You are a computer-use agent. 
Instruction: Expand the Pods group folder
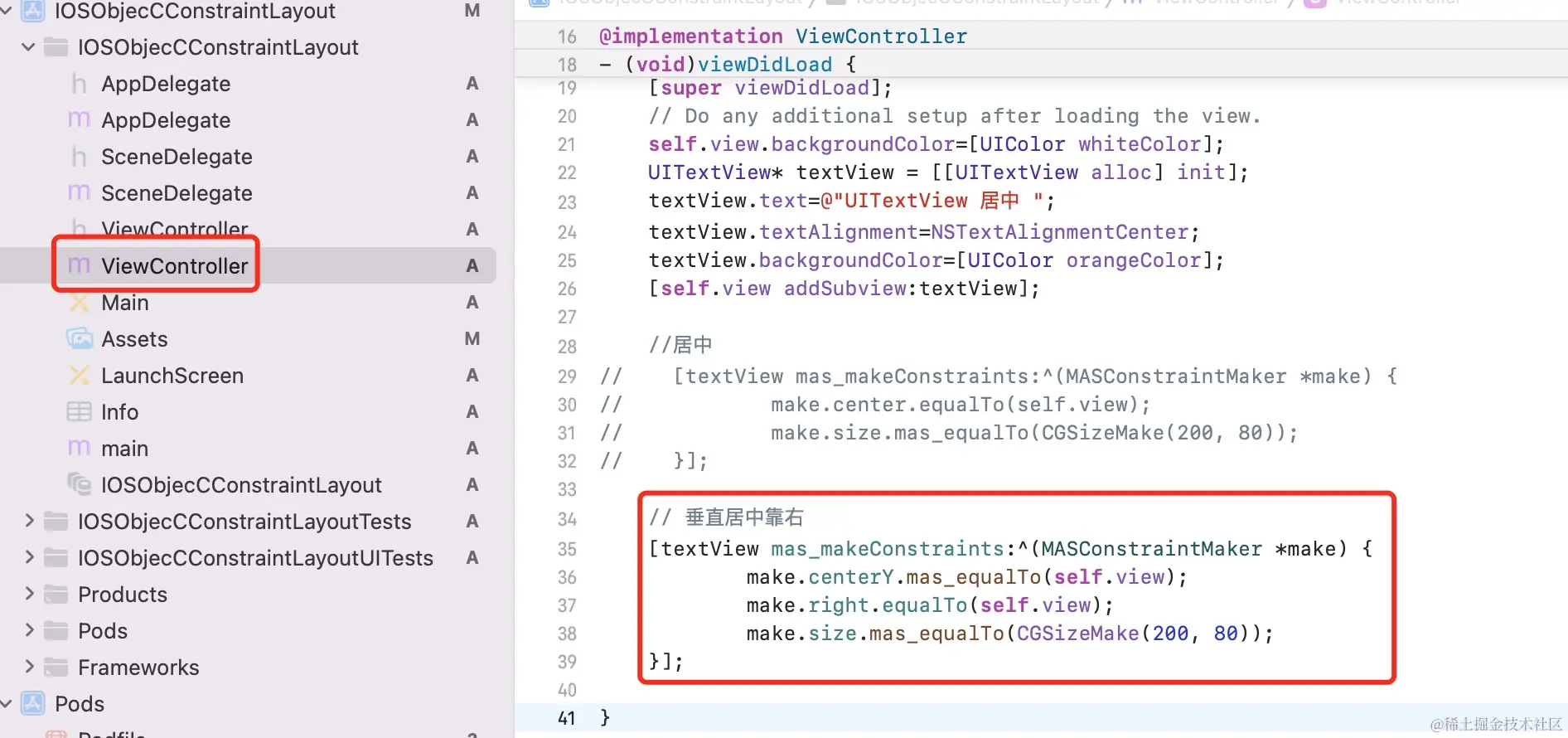tap(30, 630)
